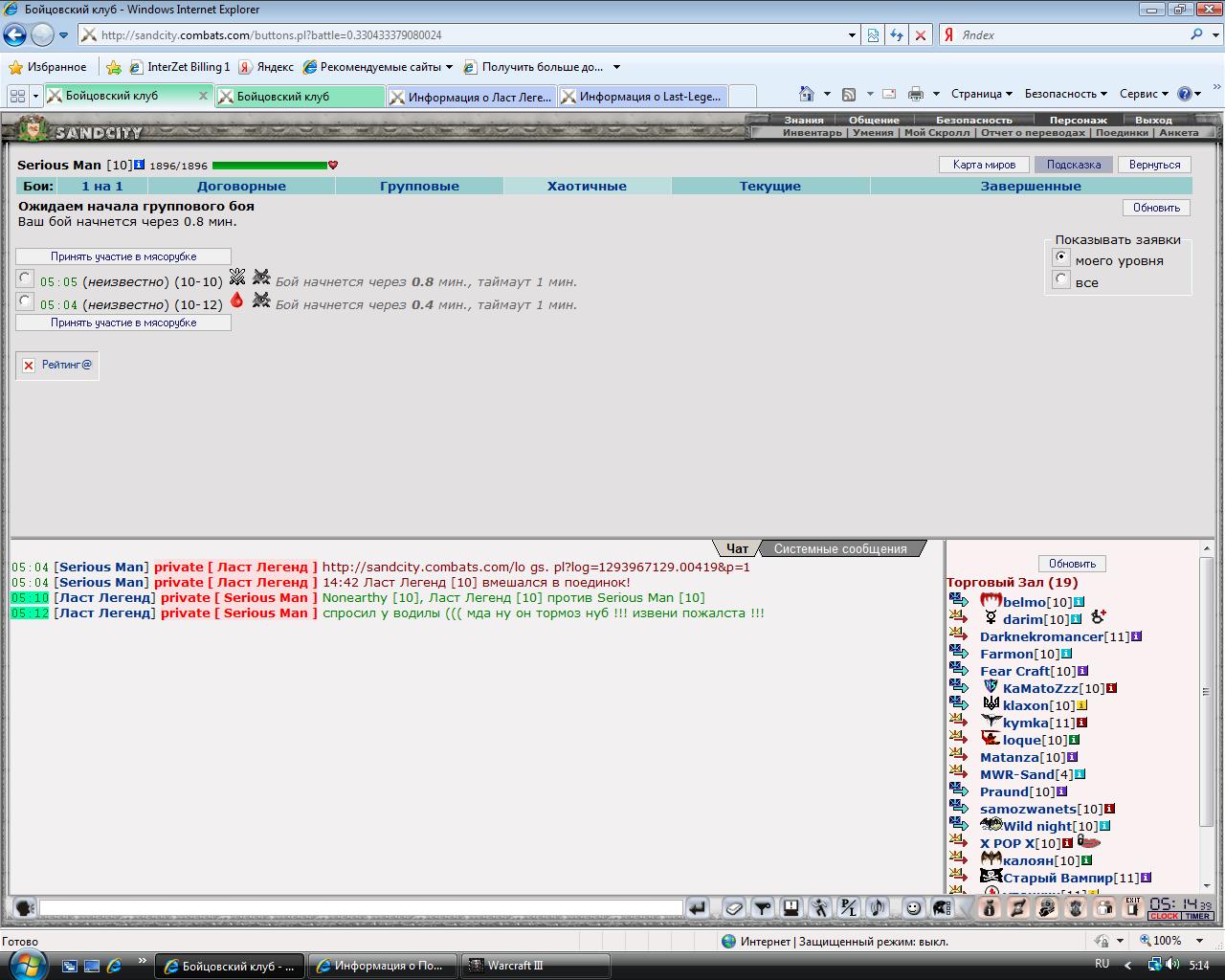Click the running man icon in chat bar

click(x=819, y=907)
